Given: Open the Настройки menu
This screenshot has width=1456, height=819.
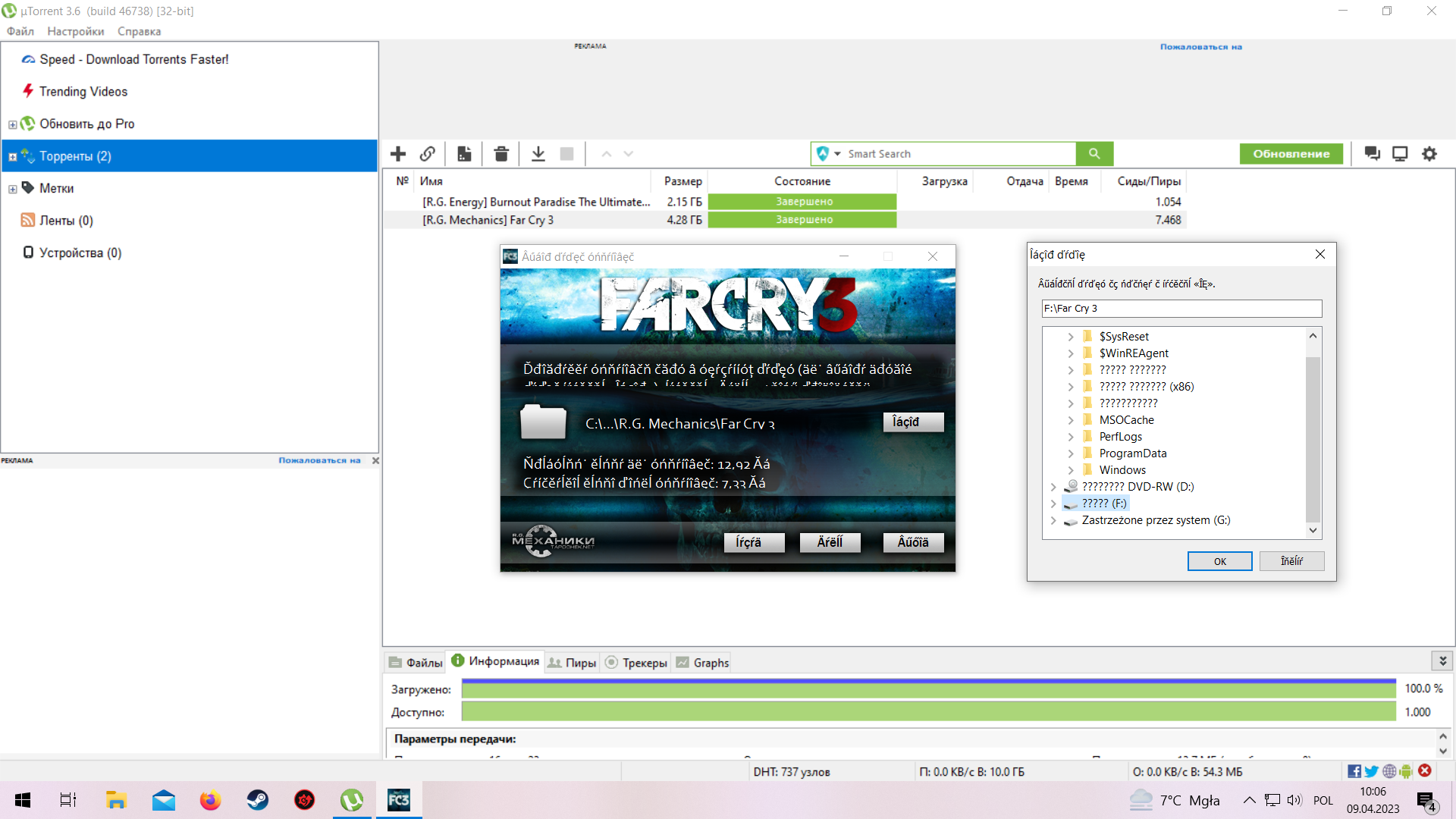Looking at the screenshot, I should click(75, 31).
